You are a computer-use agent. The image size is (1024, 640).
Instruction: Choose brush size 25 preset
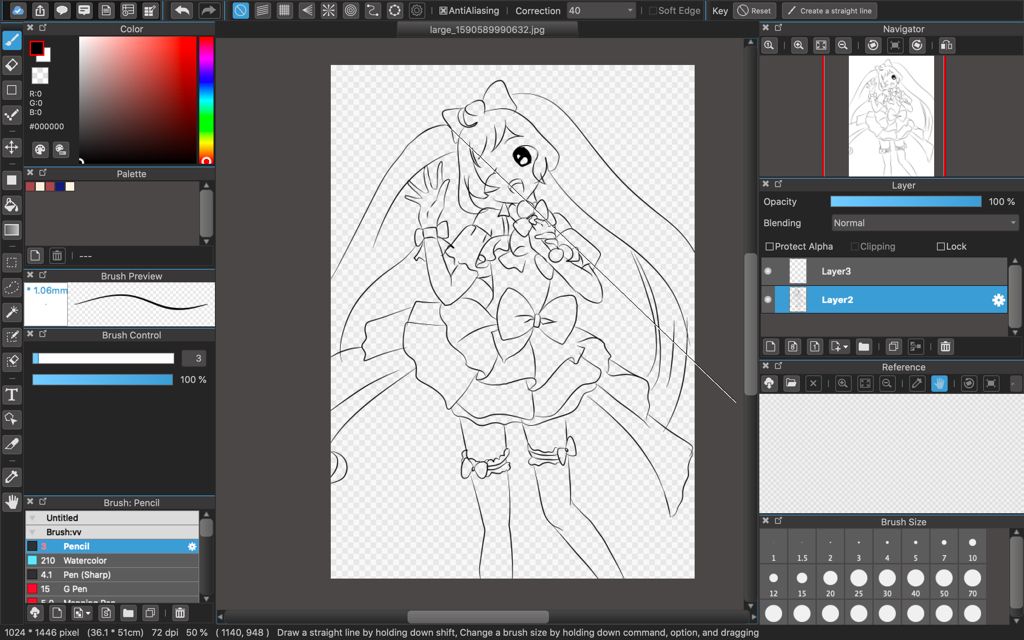point(859,583)
